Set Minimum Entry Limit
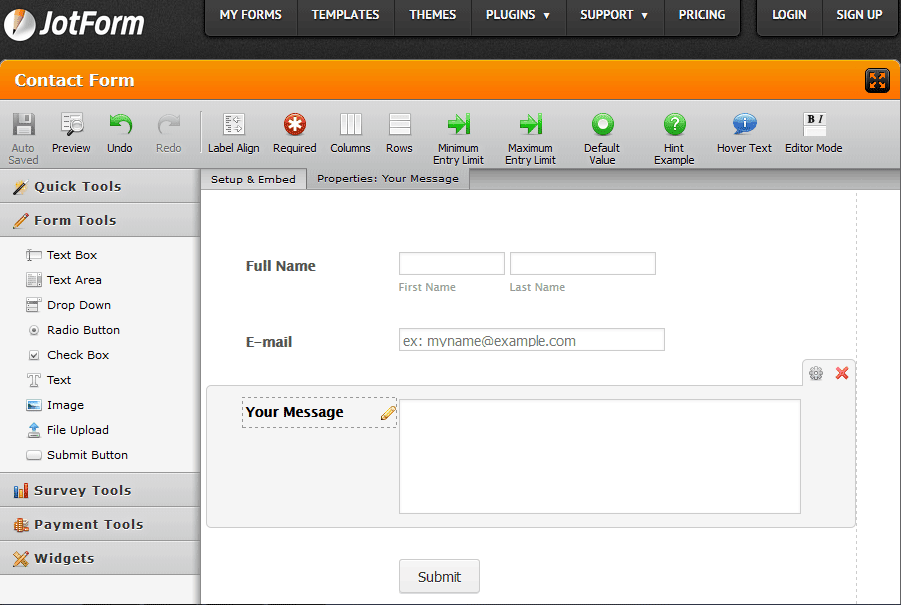901x605 pixels. click(x=458, y=139)
